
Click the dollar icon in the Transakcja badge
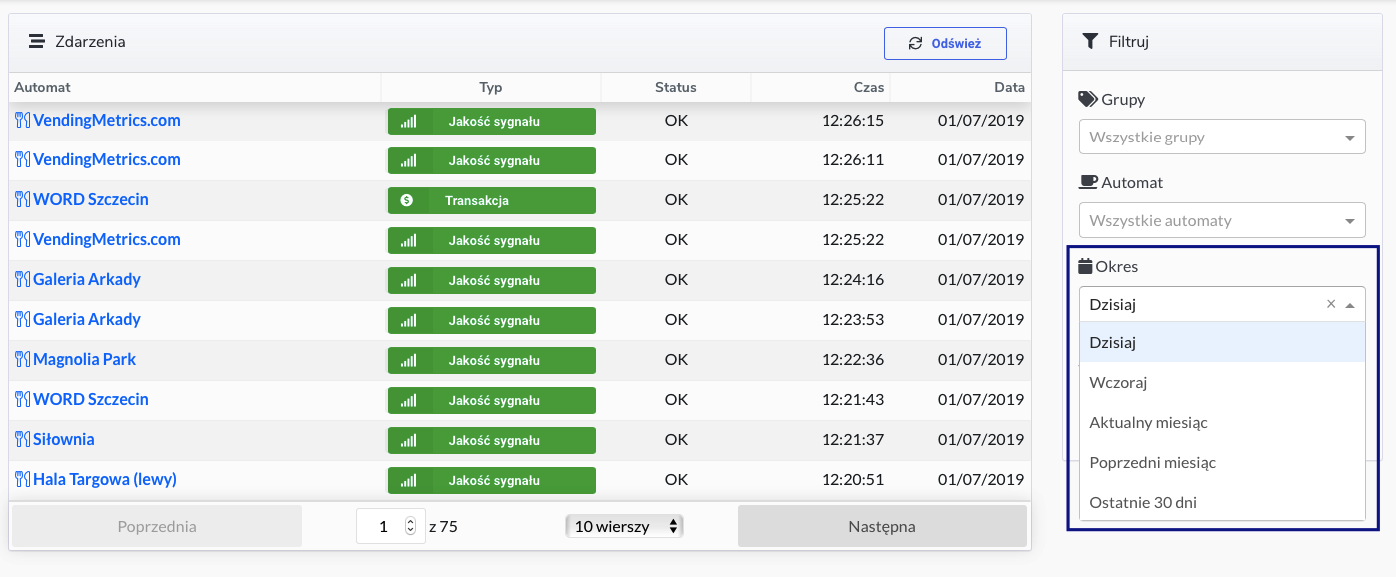click(x=407, y=200)
